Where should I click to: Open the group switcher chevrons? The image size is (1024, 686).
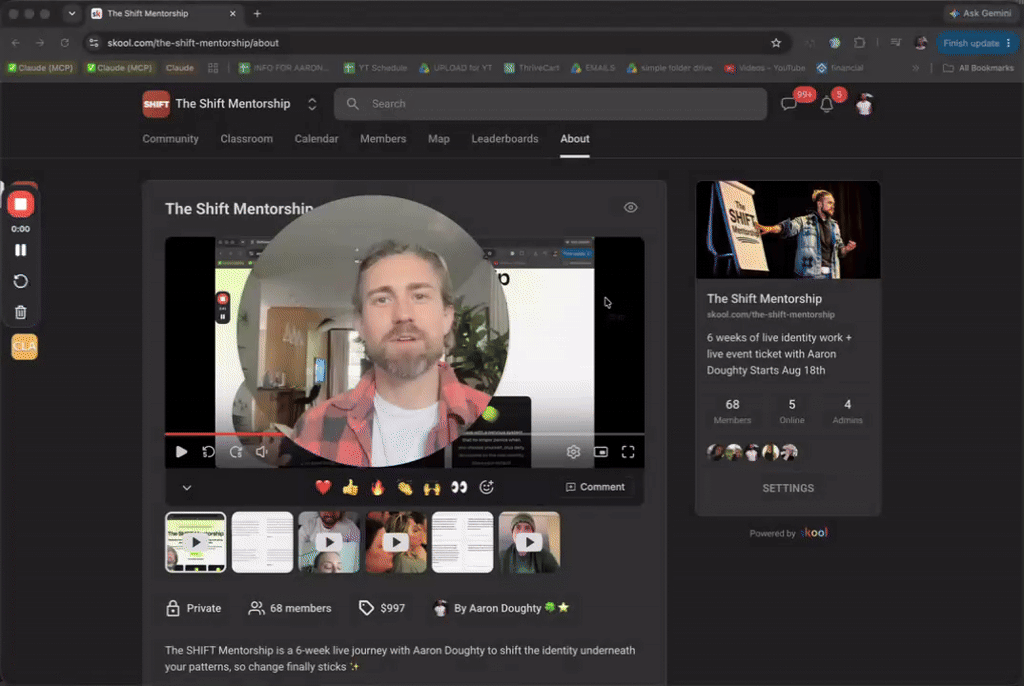[x=312, y=104]
